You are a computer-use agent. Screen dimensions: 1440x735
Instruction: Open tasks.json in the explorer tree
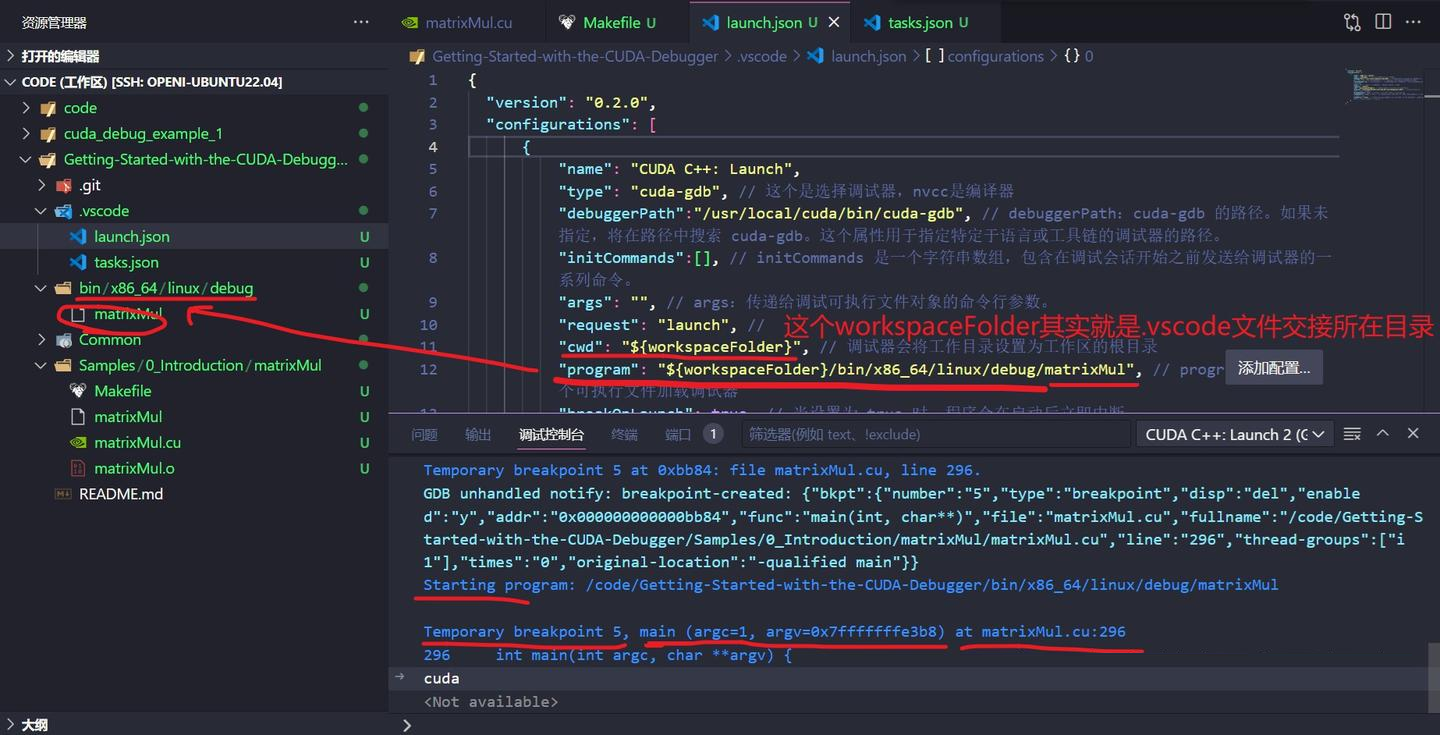click(126, 263)
